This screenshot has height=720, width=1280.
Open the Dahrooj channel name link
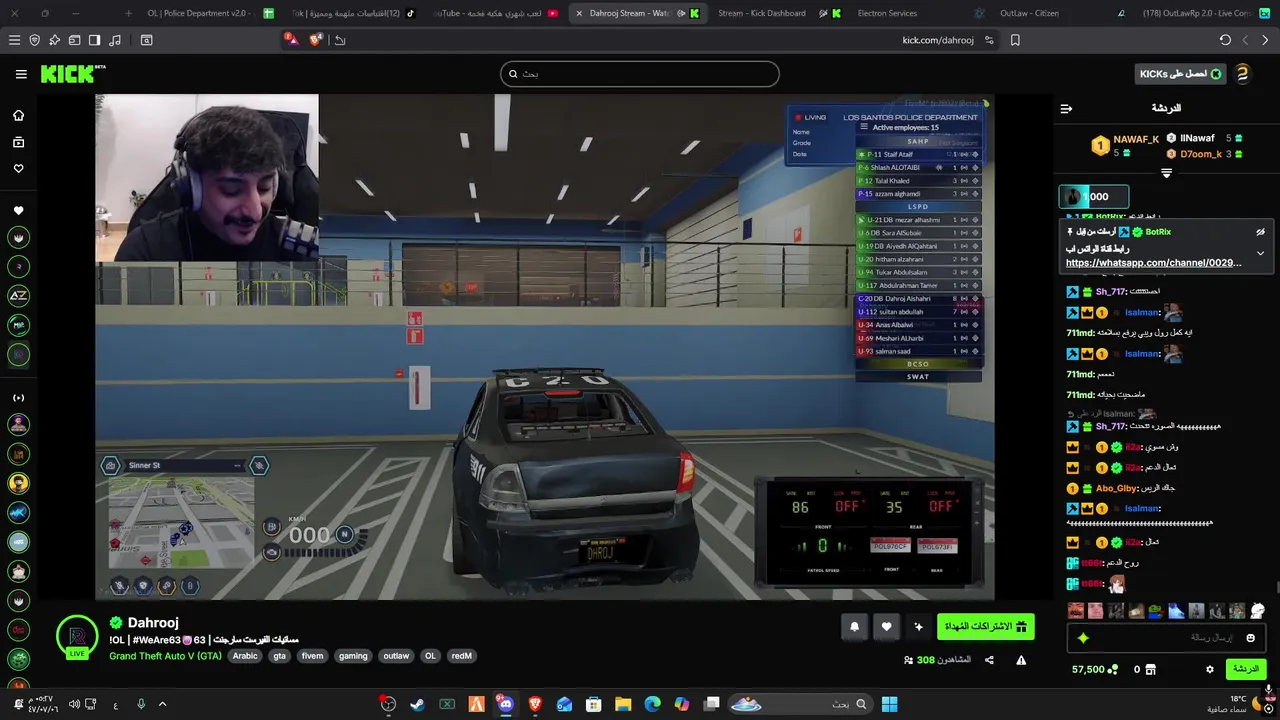(x=153, y=623)
